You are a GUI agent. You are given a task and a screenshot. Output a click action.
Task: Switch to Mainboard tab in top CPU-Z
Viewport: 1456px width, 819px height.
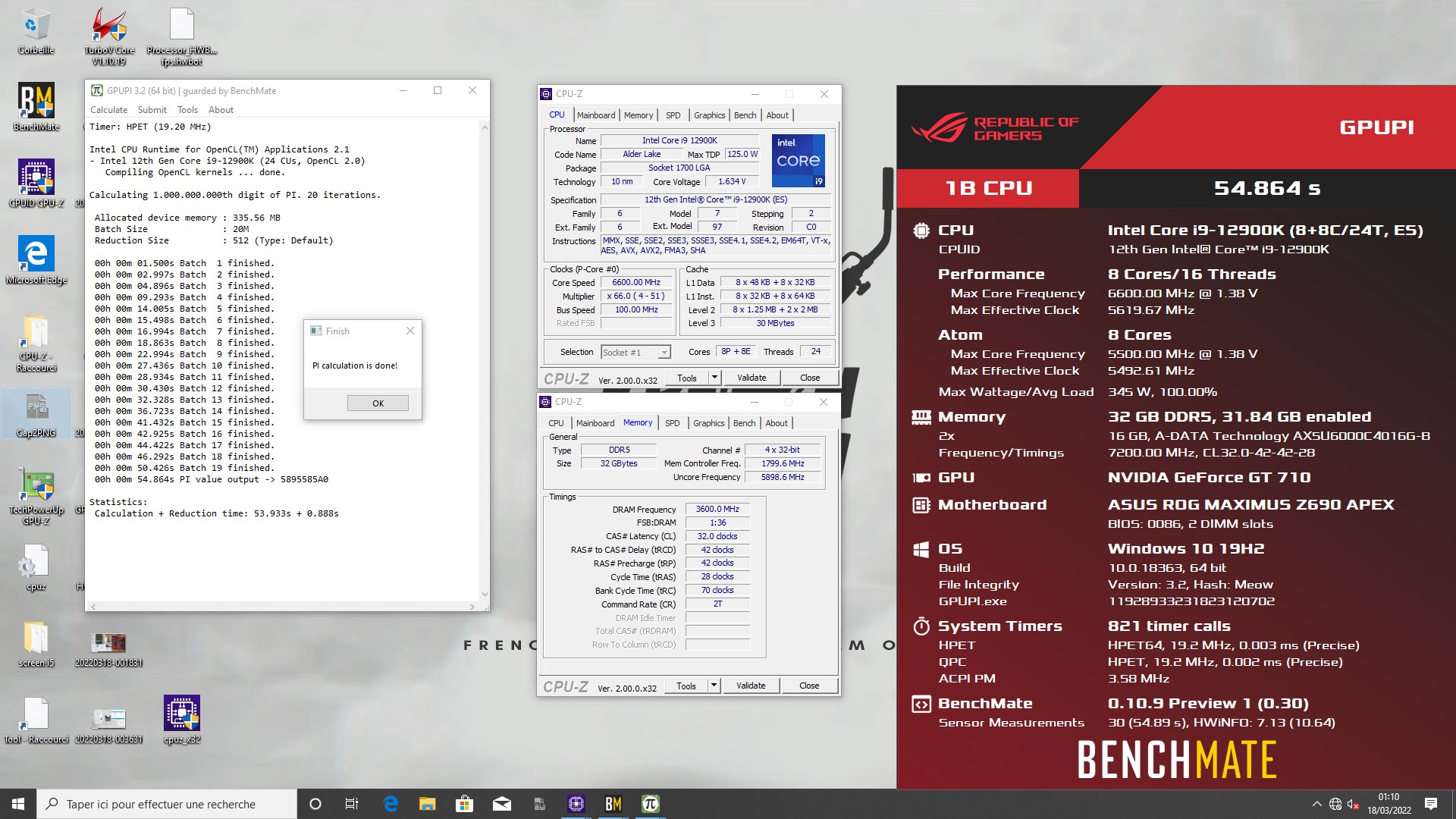pos(596,115)
